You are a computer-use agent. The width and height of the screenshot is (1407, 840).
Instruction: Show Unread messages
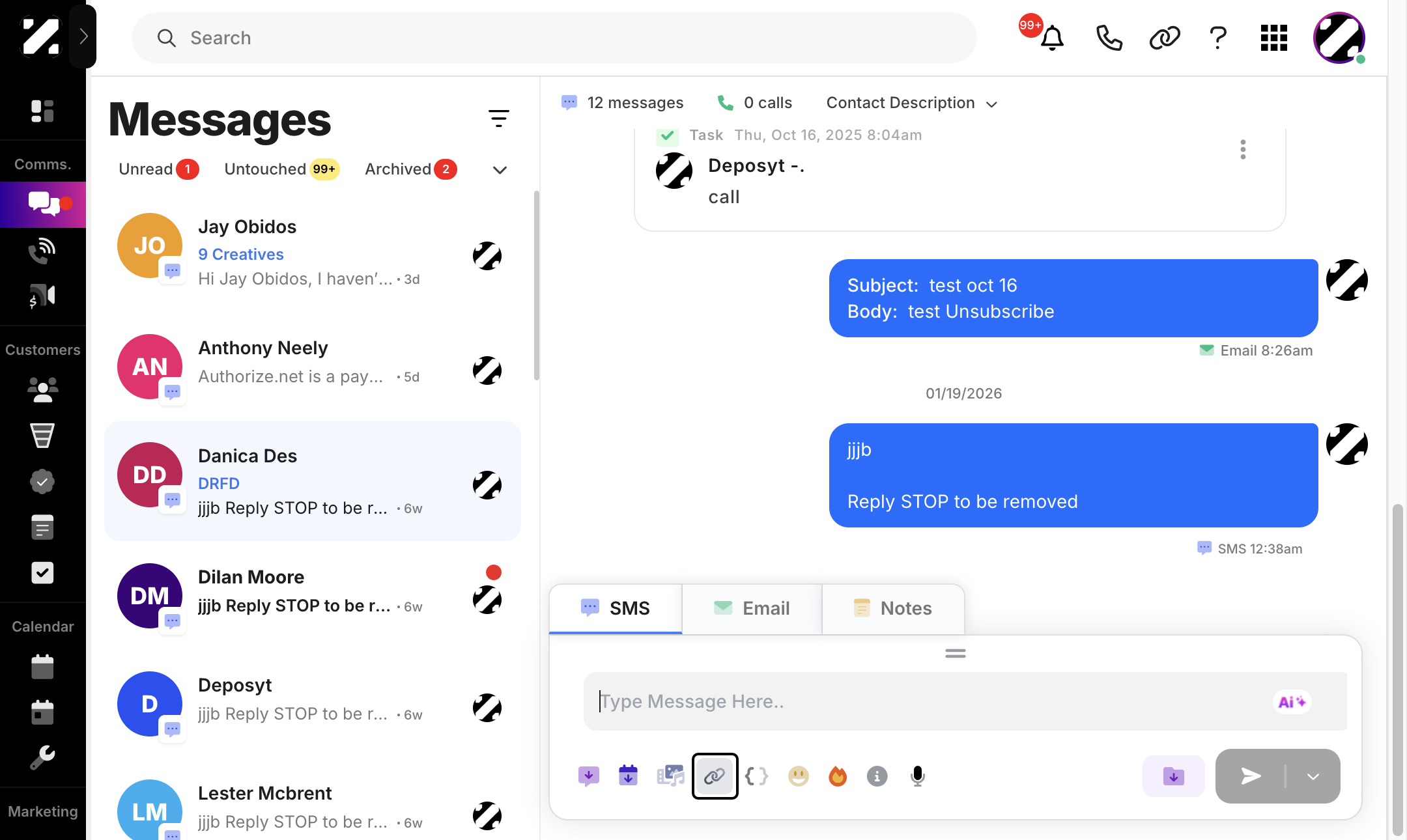pos(158,169)
